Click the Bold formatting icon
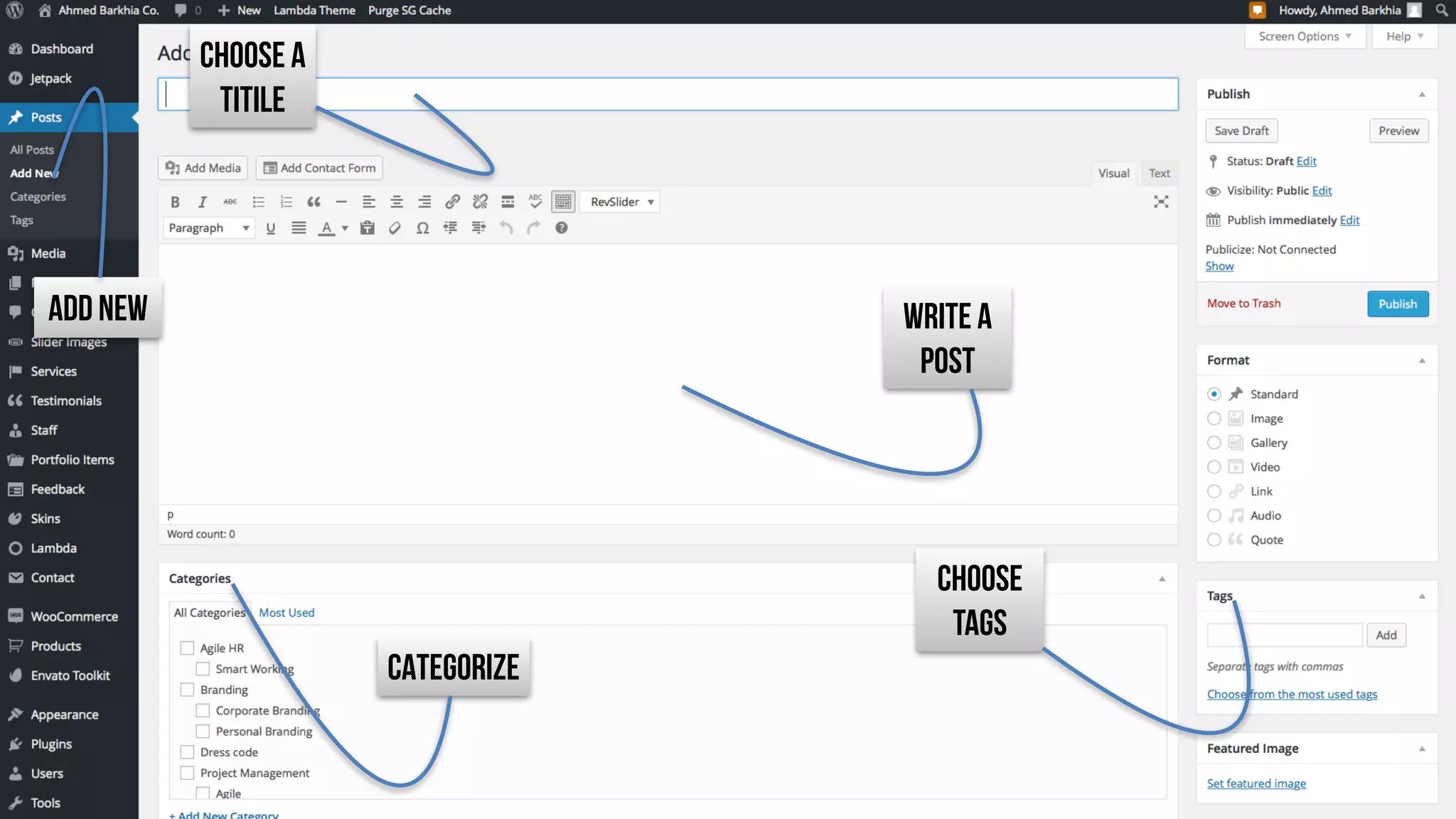 175,202
